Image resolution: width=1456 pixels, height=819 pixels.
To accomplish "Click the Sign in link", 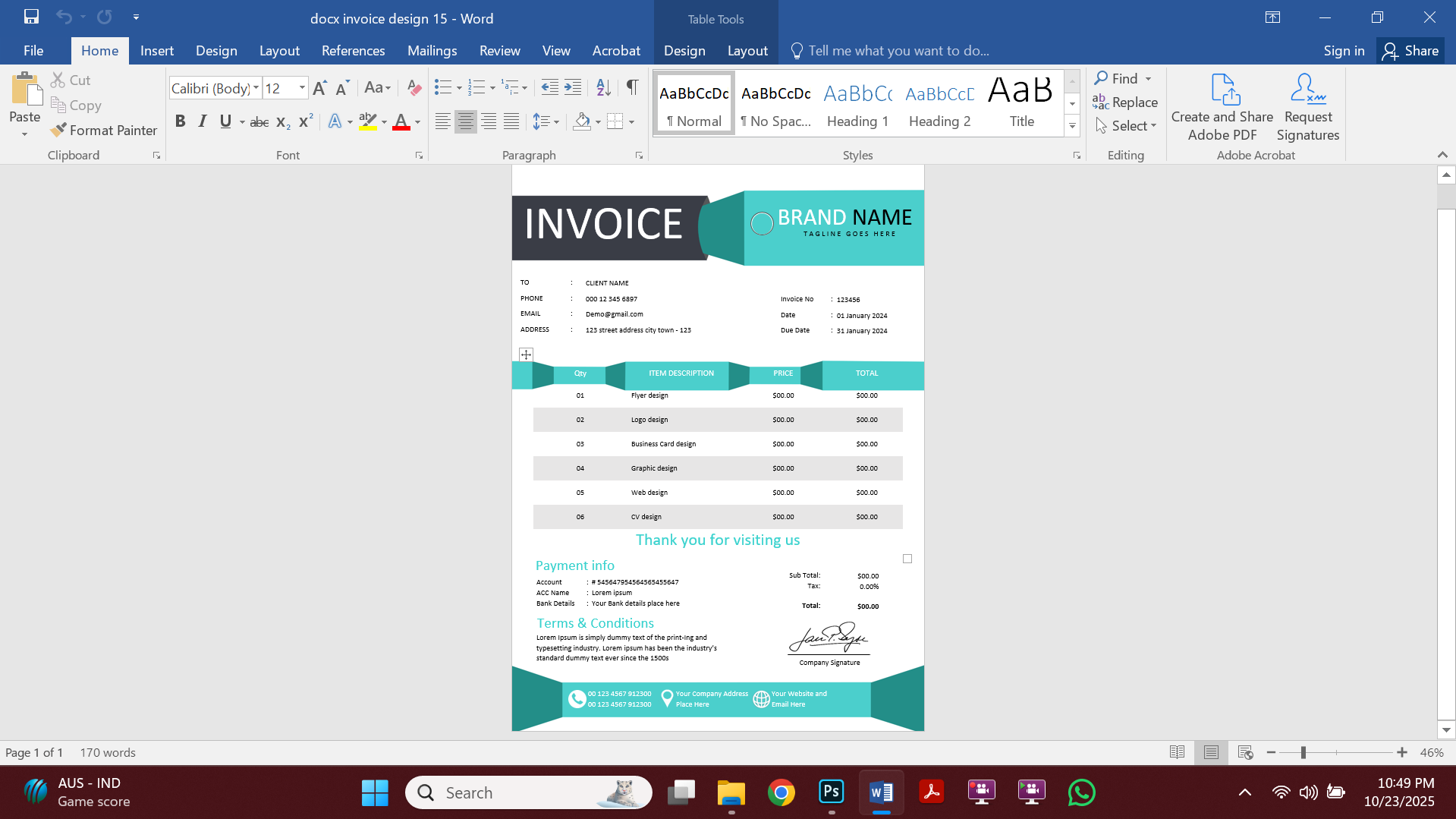I will click(x=1343, y=50).
